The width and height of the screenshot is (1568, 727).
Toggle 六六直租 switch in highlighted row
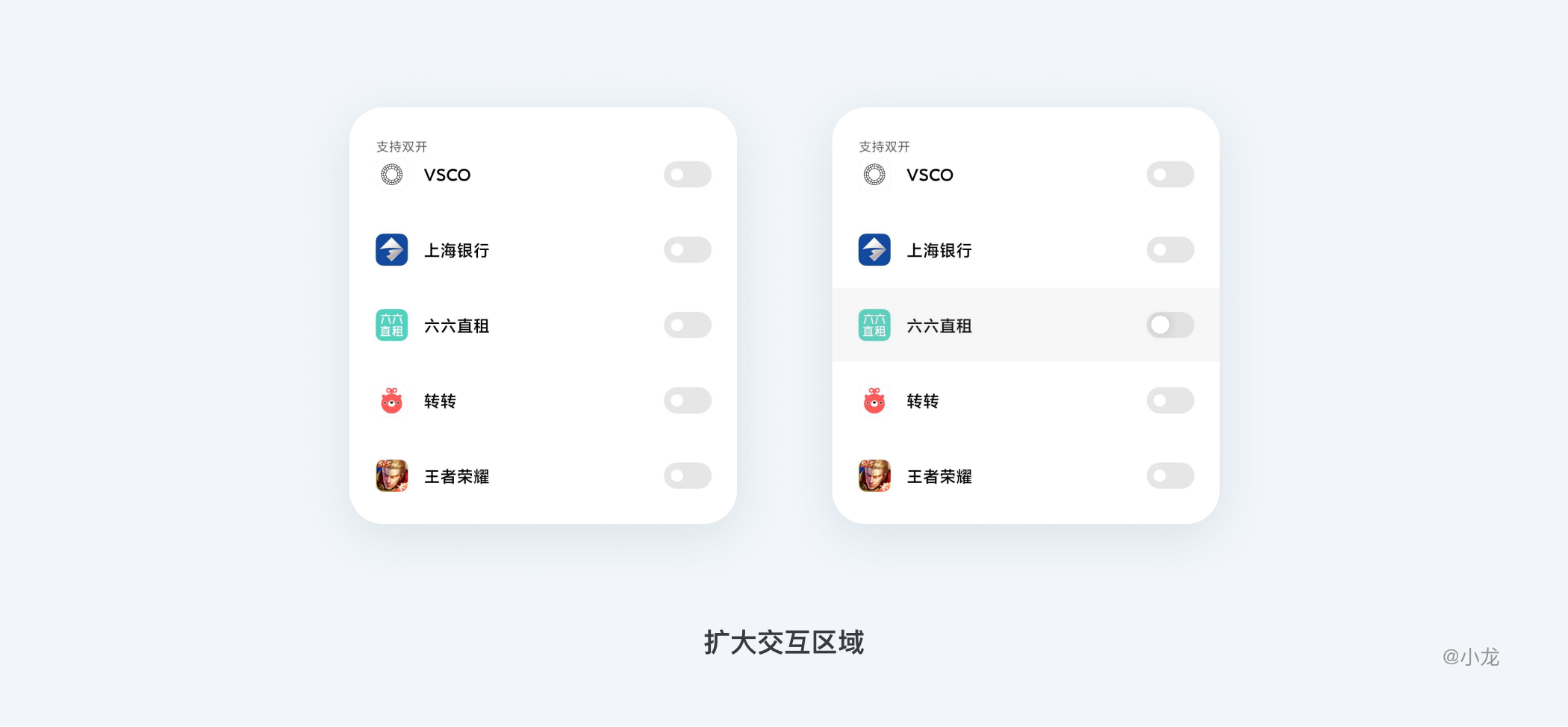(1170, 325)
